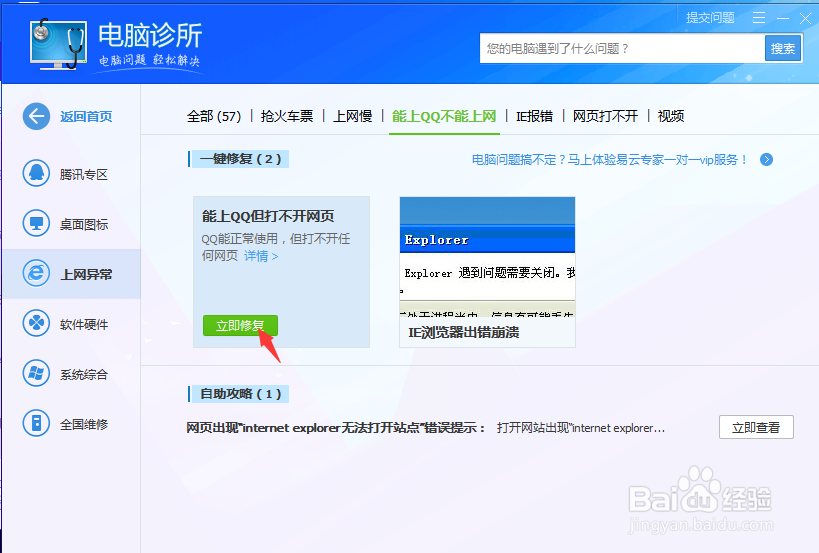Click the IE浏览器出错崩溃 caption
819x553 pixels.
point(463,332)
